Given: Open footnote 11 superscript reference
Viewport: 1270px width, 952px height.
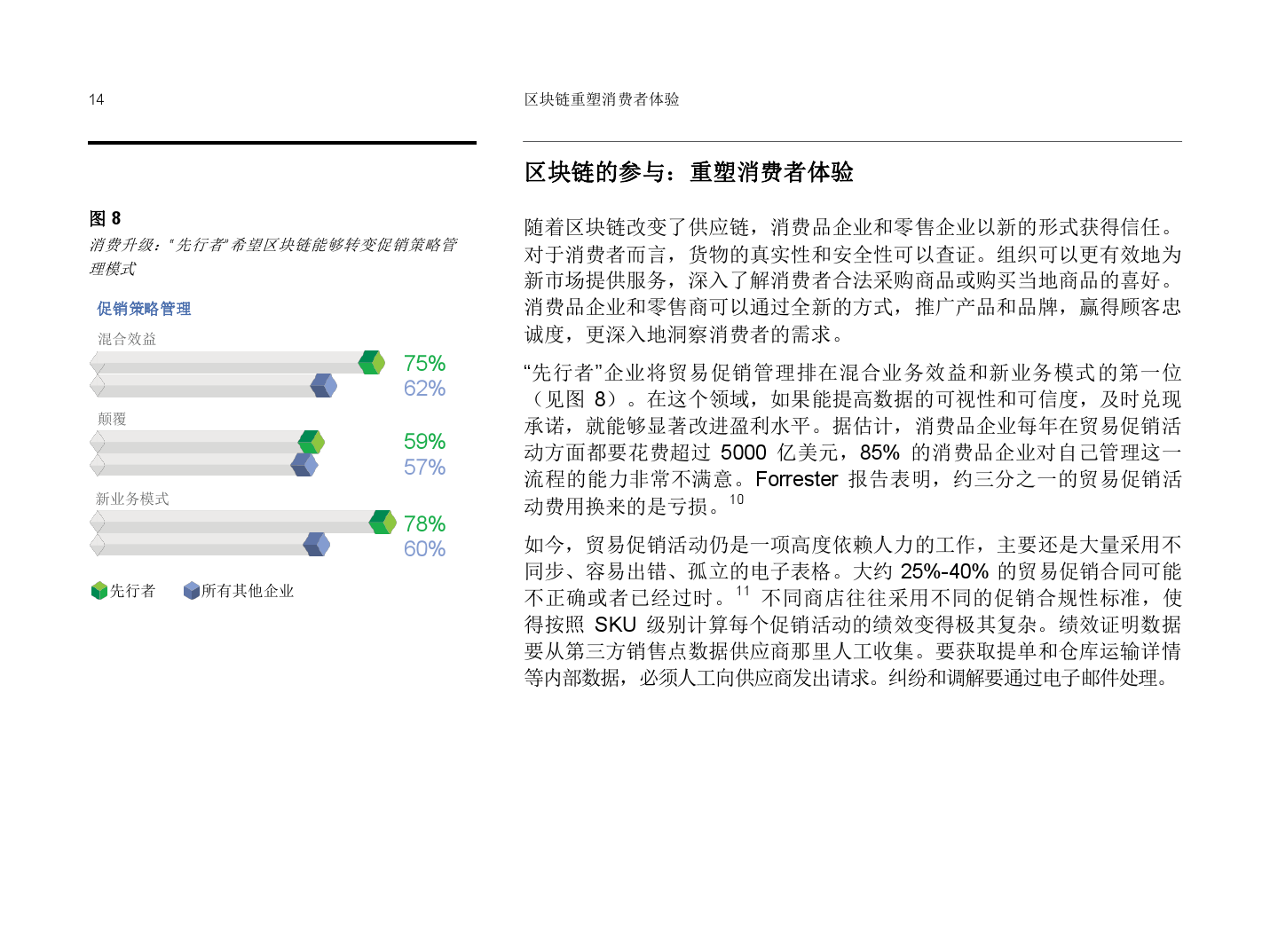Looking at the screenshot, I should [743, 591].
